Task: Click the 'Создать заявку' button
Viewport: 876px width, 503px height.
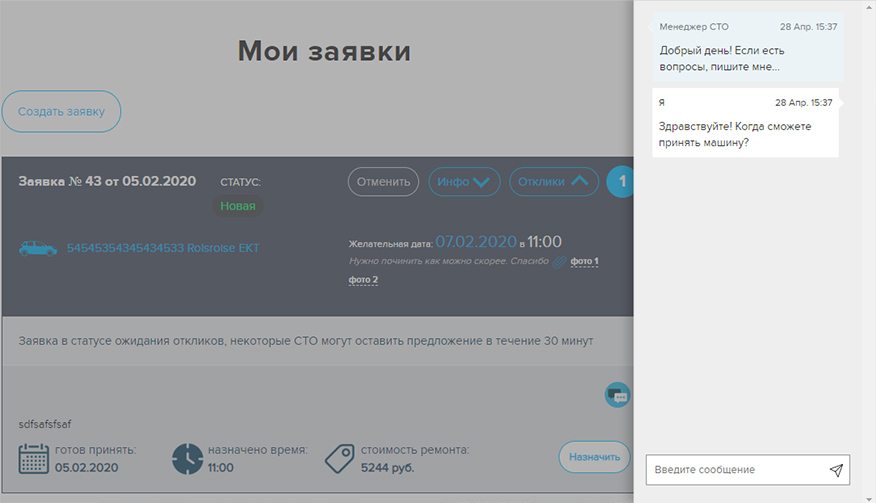Action: point(61,111)
